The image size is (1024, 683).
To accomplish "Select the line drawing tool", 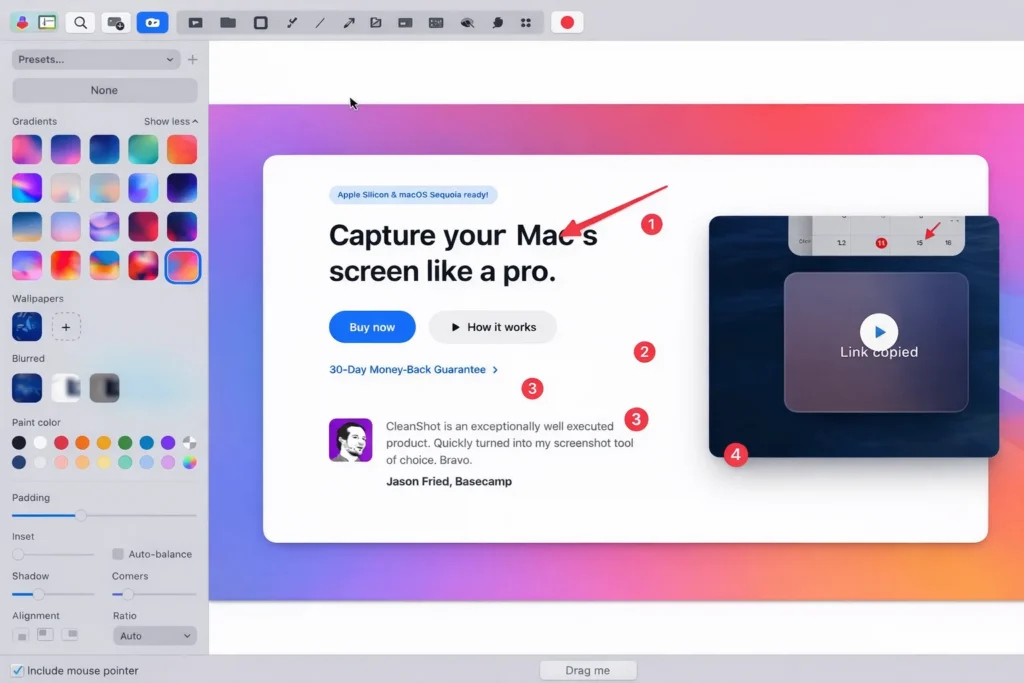I will 320,22.
